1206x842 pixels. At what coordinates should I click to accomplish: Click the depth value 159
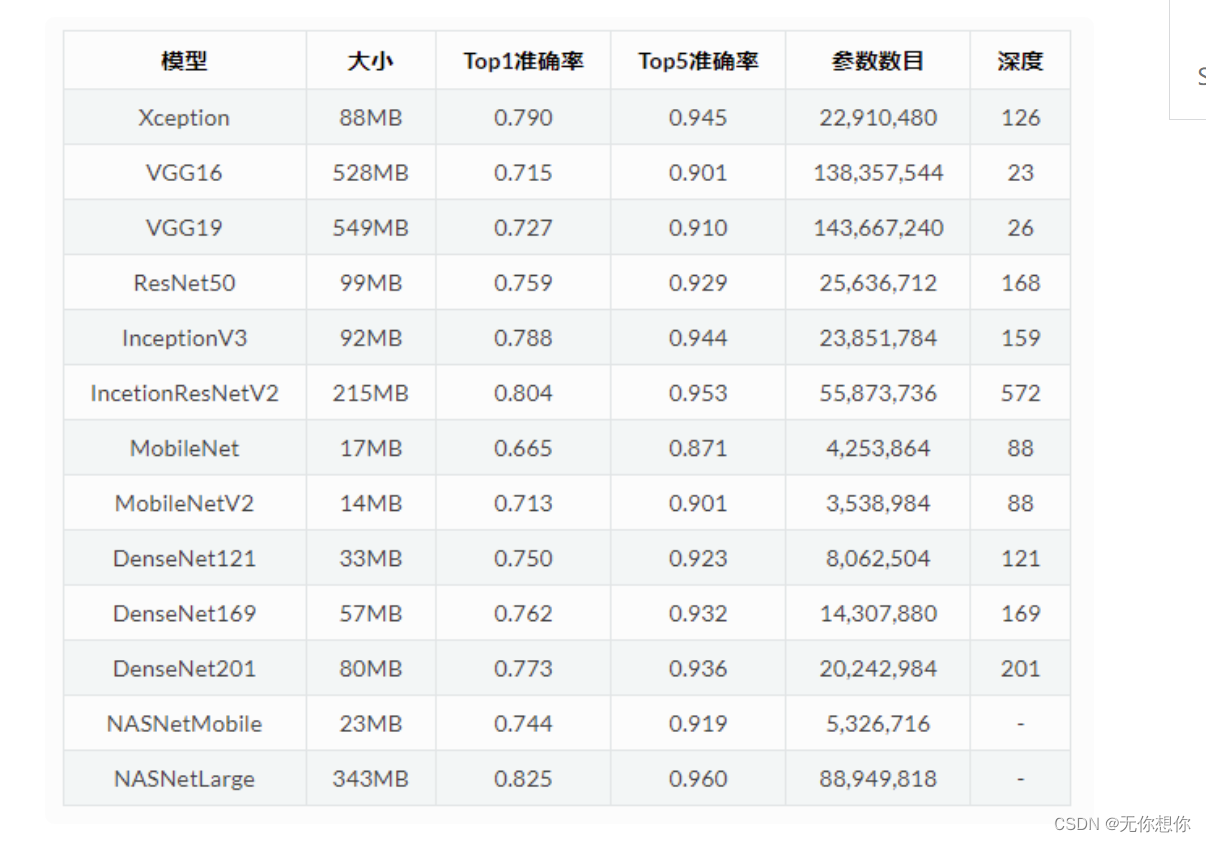1020,338
